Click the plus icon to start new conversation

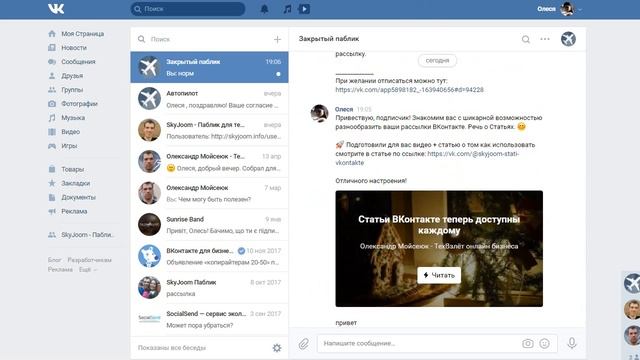click(x=278, y=39)
